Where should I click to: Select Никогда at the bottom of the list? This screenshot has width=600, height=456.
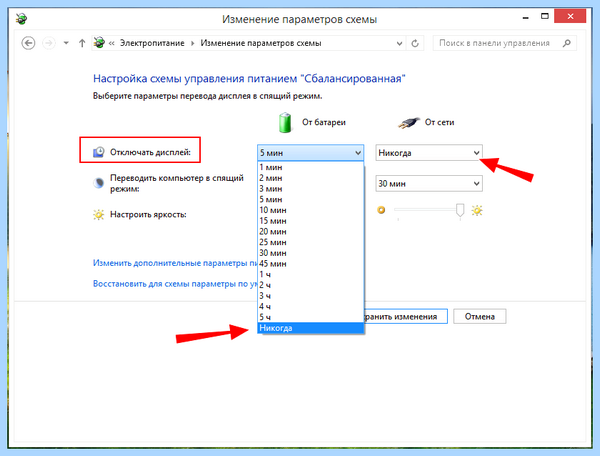click(x=310, y=328)
